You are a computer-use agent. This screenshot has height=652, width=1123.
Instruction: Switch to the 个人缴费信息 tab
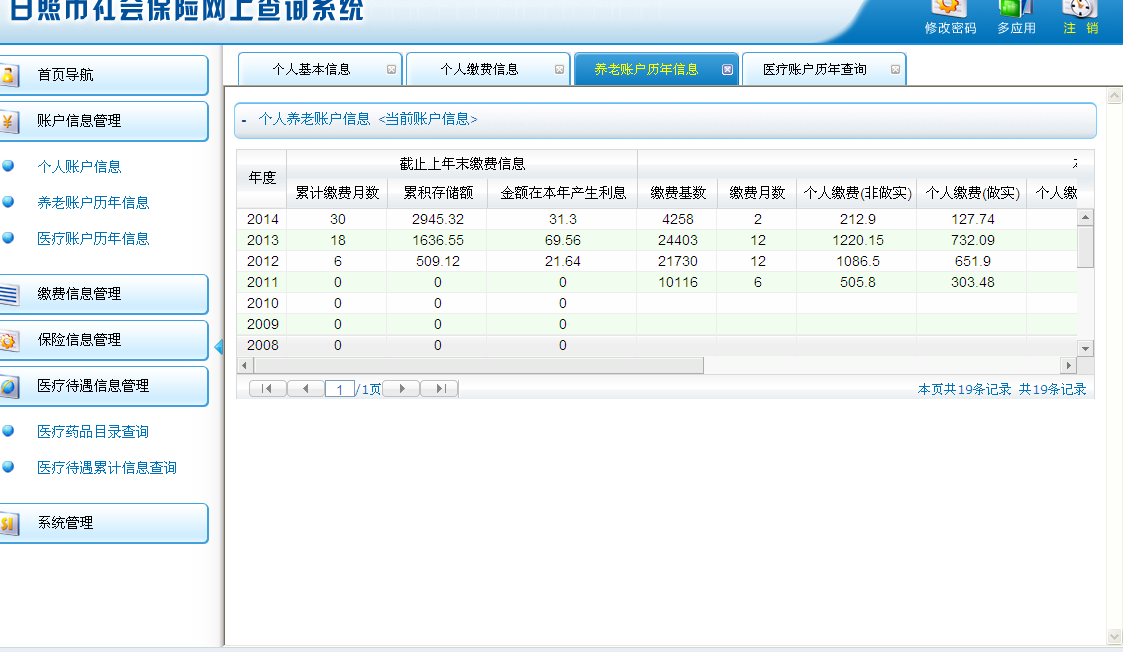tap(480, 70)
